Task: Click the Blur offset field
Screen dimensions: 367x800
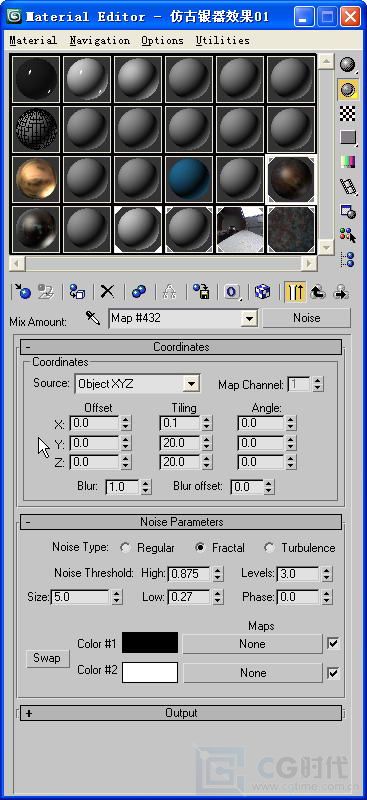Action: [247, 487]
